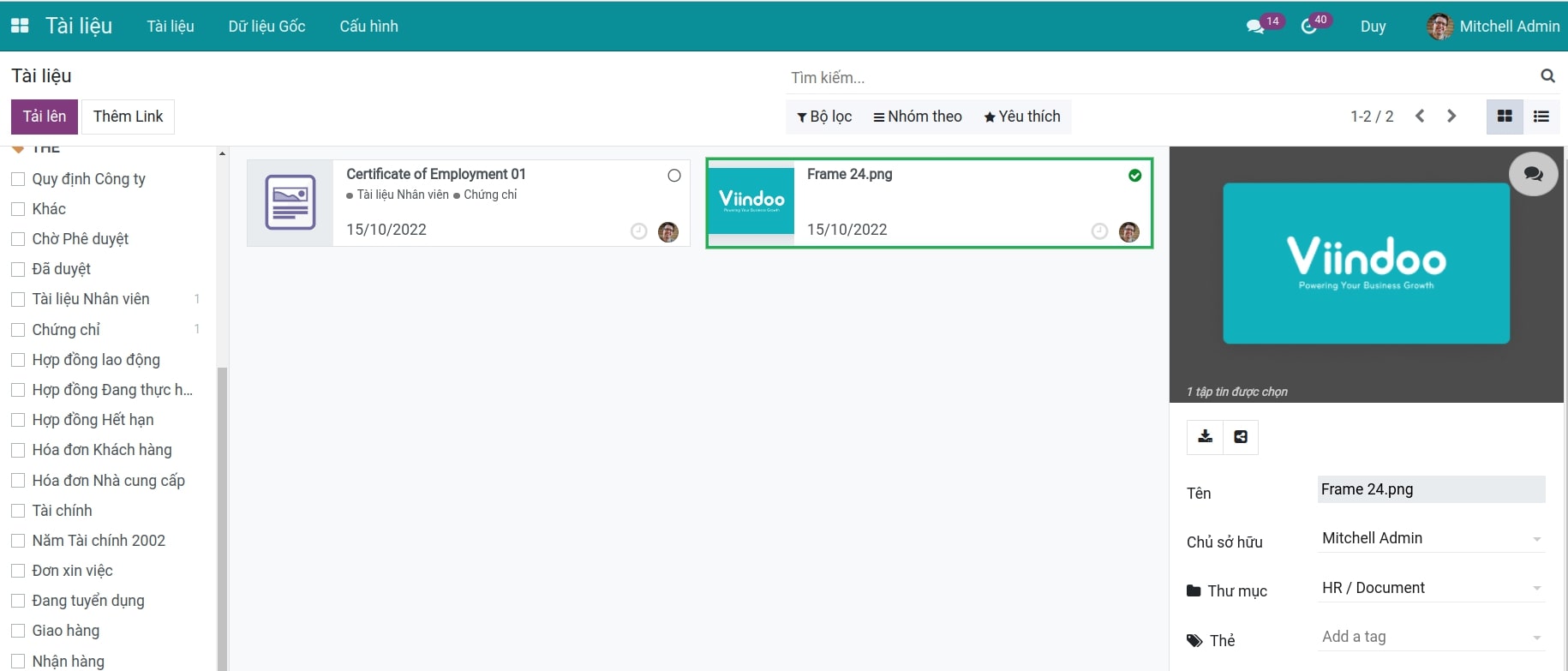Open the Cấu hình menu
Image resolution: width=1568 pixels, height=671 pixels.
(x=368, y=27)
